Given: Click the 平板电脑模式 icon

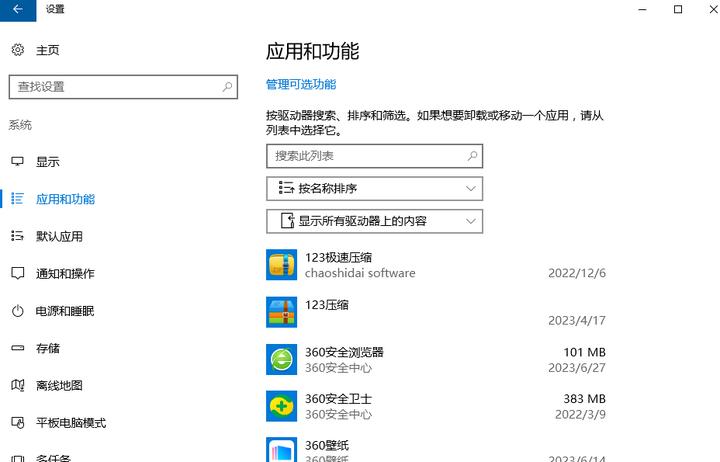Looking at the screenshot, I should click(x=17, y=423).
